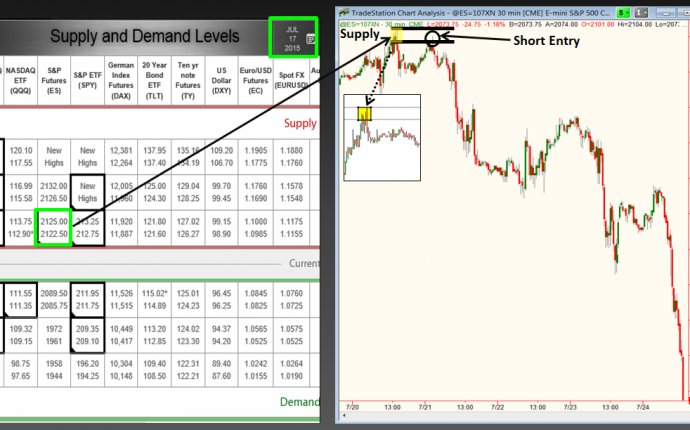
Task: Click the Current divider label in the table
Action: click(304, 263)
